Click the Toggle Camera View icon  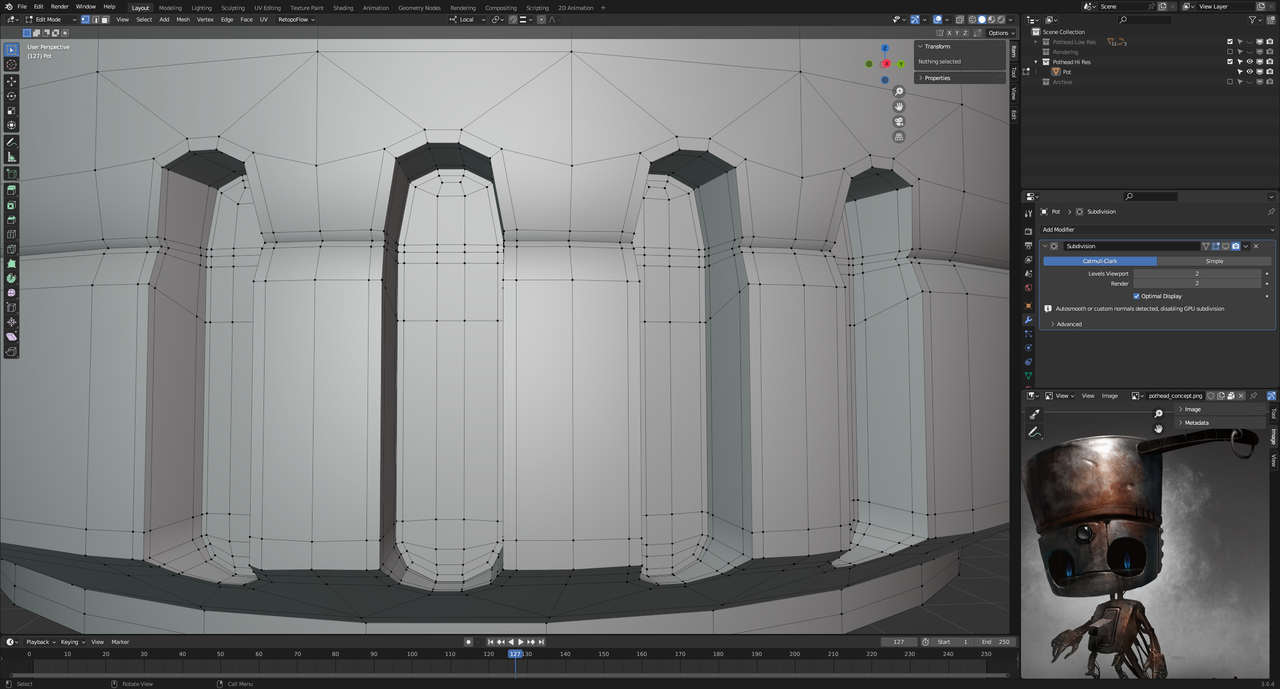[899, 121]
